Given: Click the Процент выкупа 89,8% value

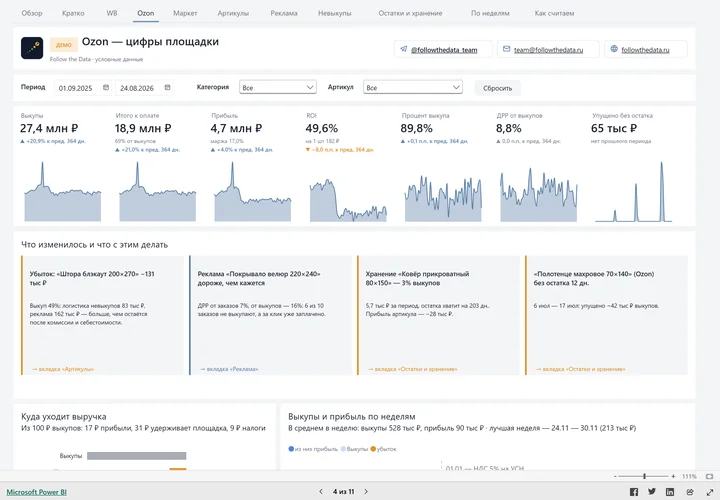Looking at the screenshot, I should 416,128.
